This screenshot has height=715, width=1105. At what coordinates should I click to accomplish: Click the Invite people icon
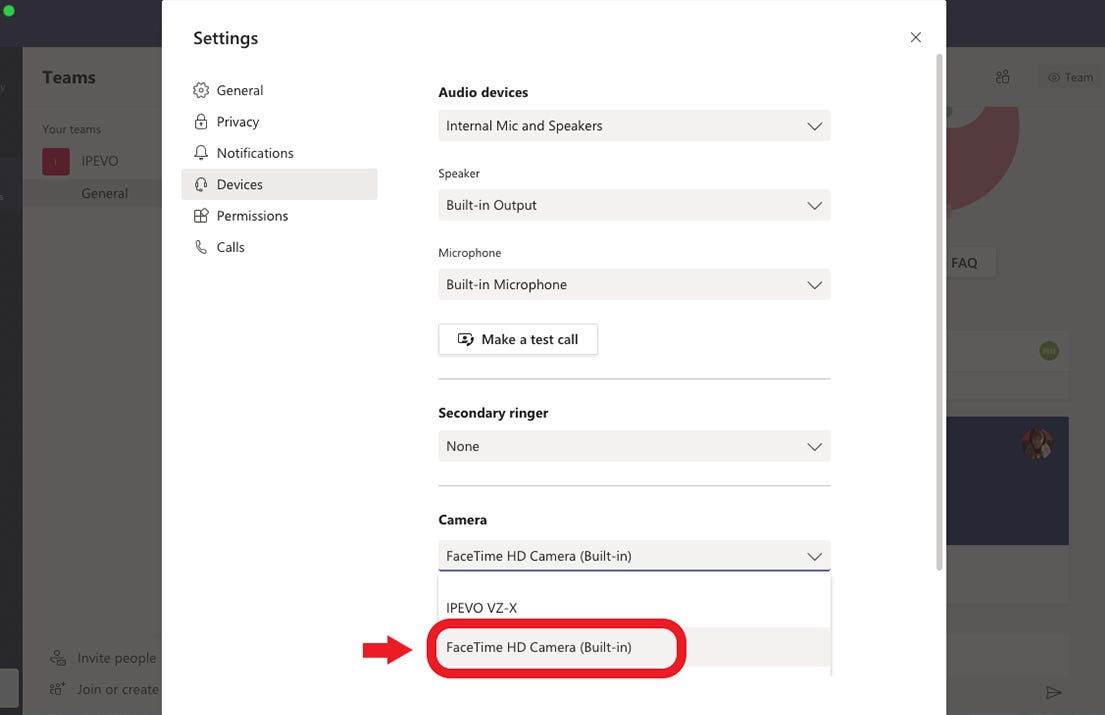coord(58,658)
